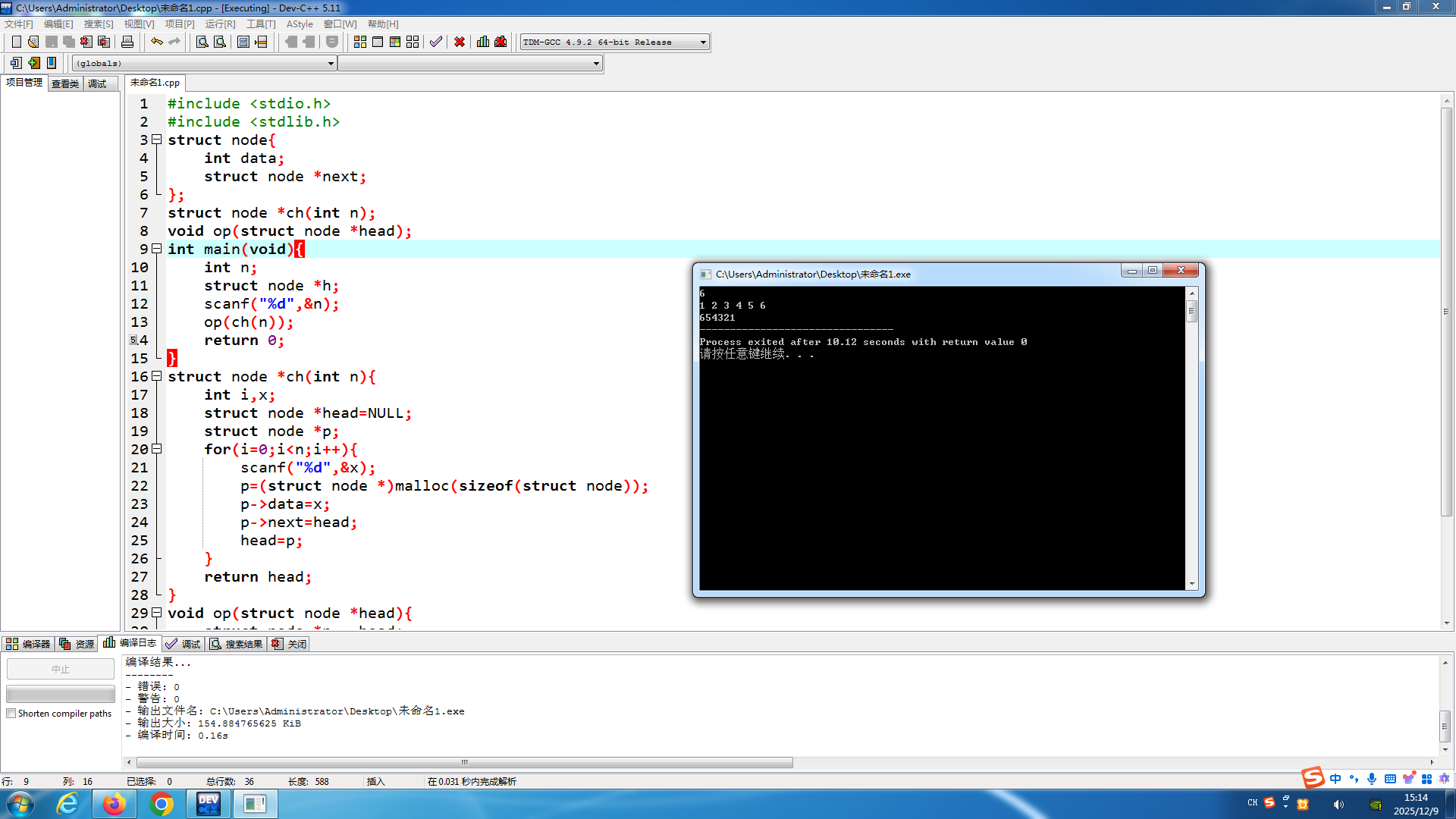Click the New file toolbar icon
1456x819 pixels.
pos(16,42)
